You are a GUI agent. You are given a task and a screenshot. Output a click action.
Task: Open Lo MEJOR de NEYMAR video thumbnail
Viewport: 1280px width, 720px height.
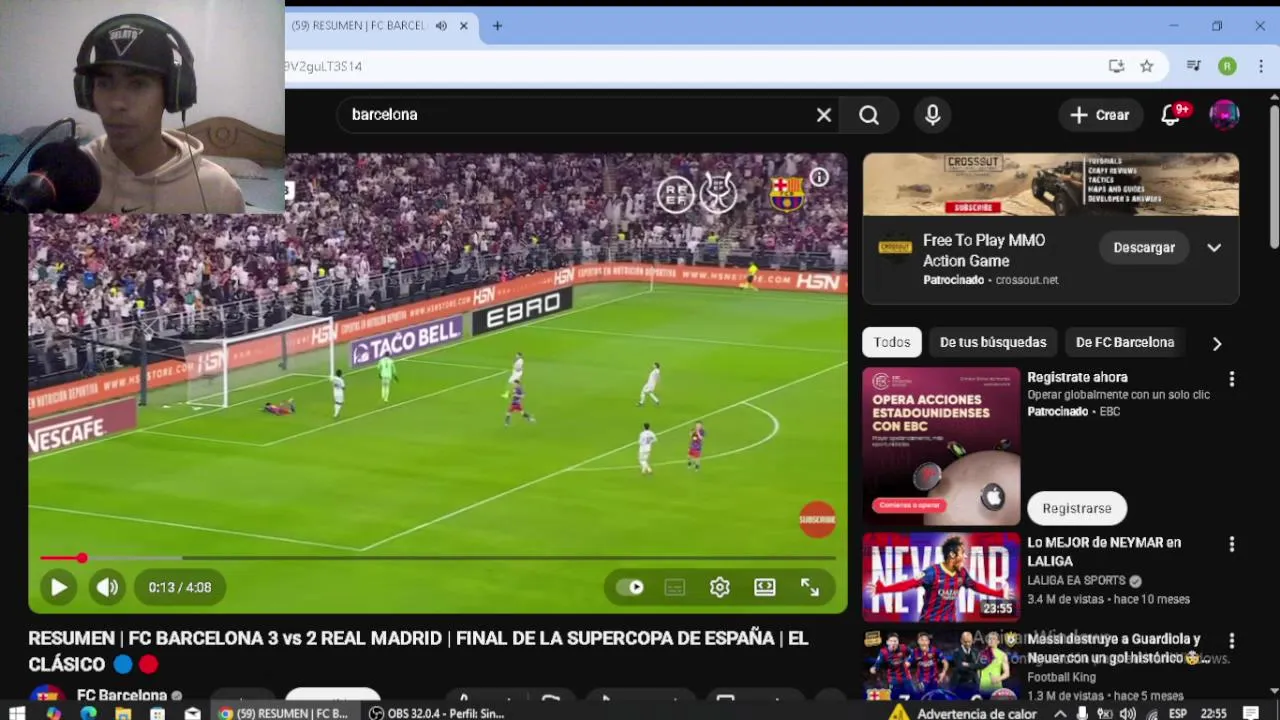click(941, 577)
